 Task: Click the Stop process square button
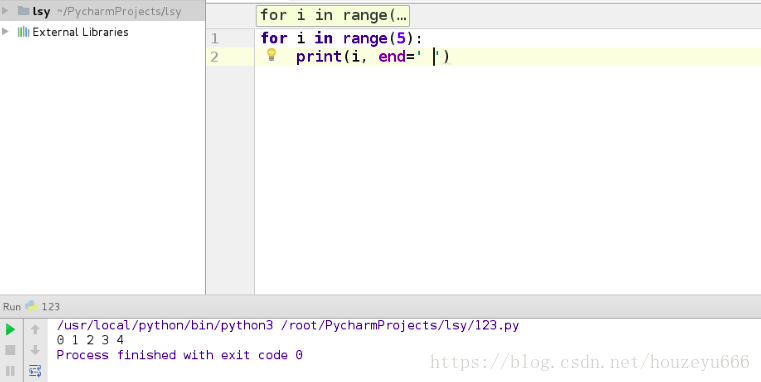click(10, 350)
